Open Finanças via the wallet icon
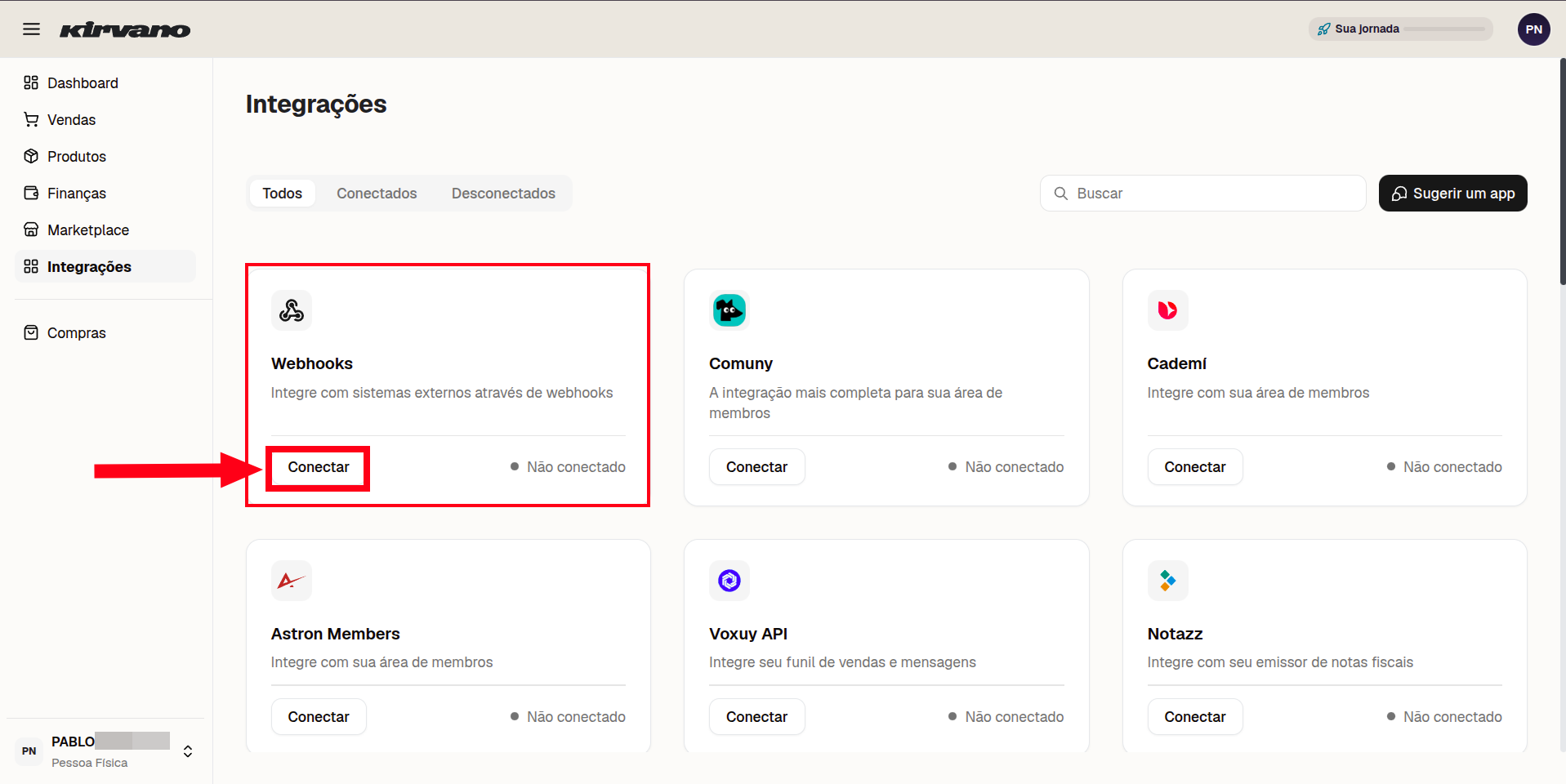Image resolution: width=1566 pixels, height=784 pixels. [x=31, y=193]
